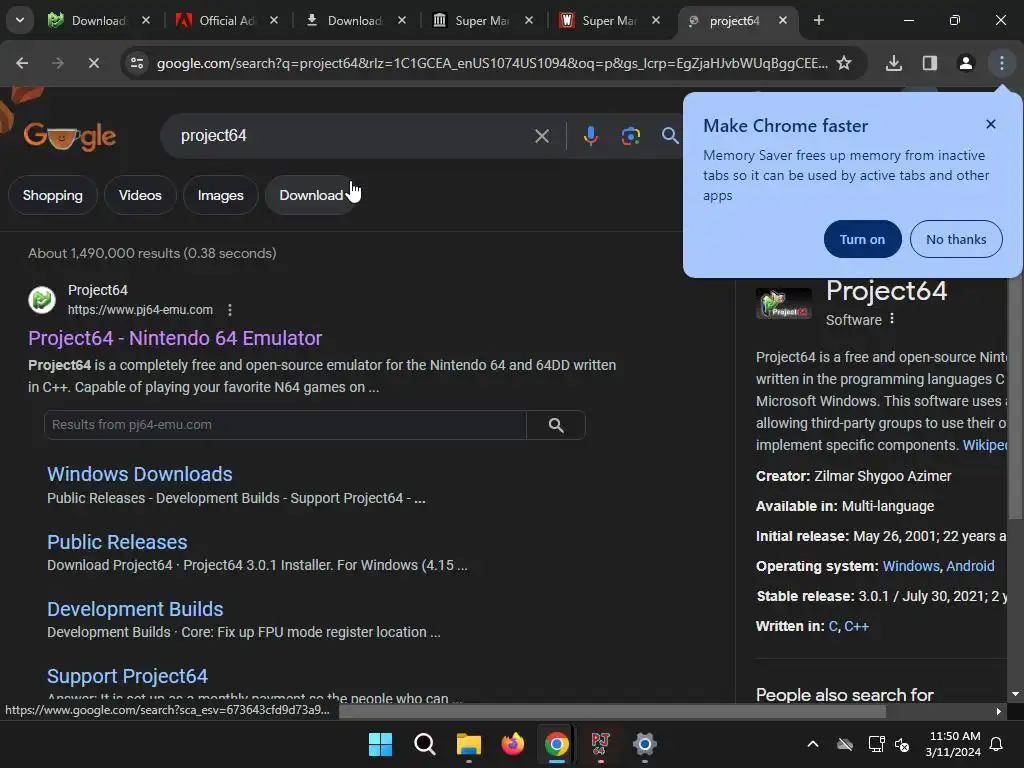Open options for the pj64-emu.com result
The width and height of the screenshot is (1024, 768).
point(229,310)
